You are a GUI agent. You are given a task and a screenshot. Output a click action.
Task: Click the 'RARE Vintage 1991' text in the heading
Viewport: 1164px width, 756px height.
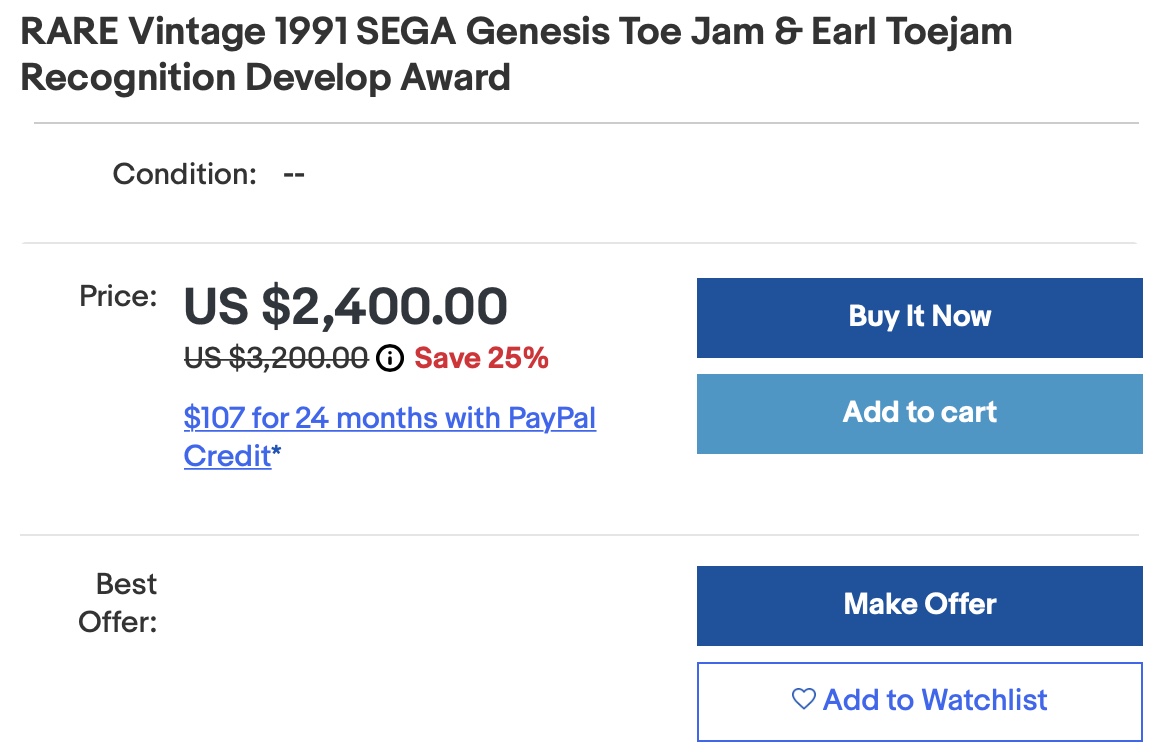(x=184, y=31)
